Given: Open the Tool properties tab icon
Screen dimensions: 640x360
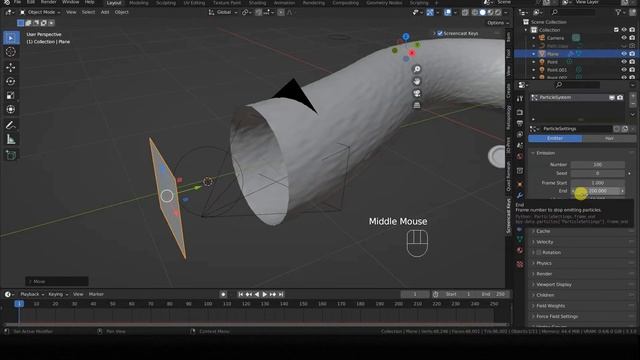Looking at the screenshot, I should tap(520, 99).
